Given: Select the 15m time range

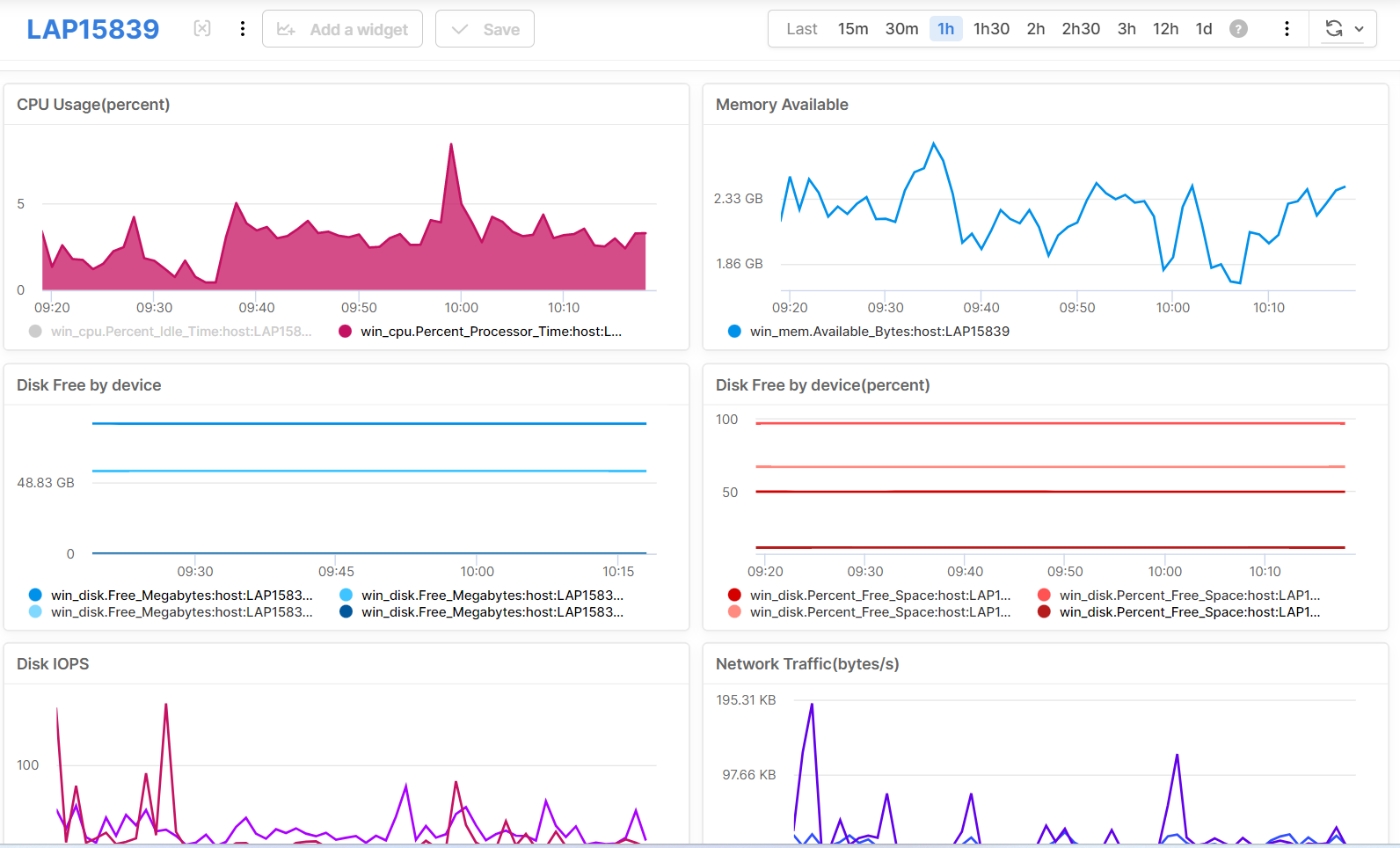Looking at the screenshot, I should [852, 29].
